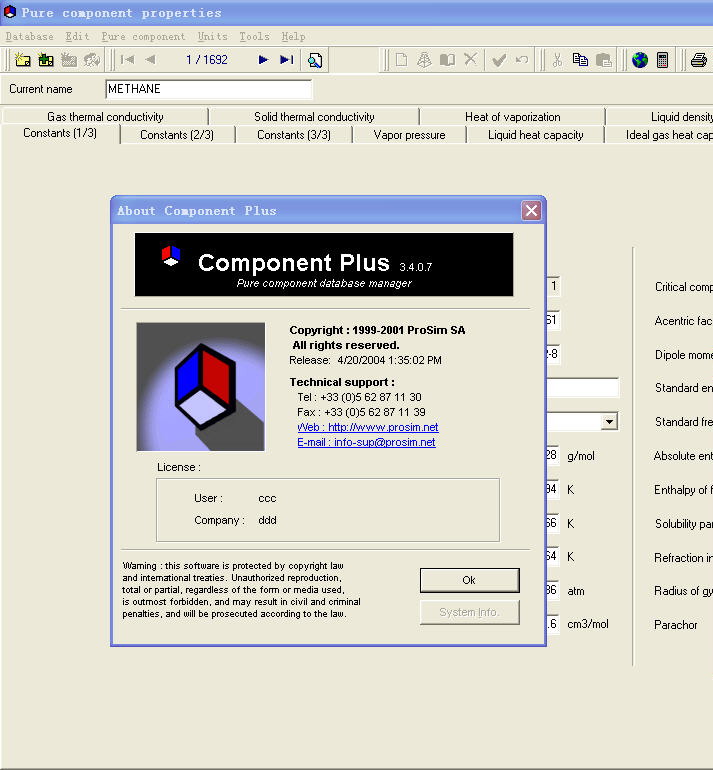Open the Tools menu

[x=254, y=36]
